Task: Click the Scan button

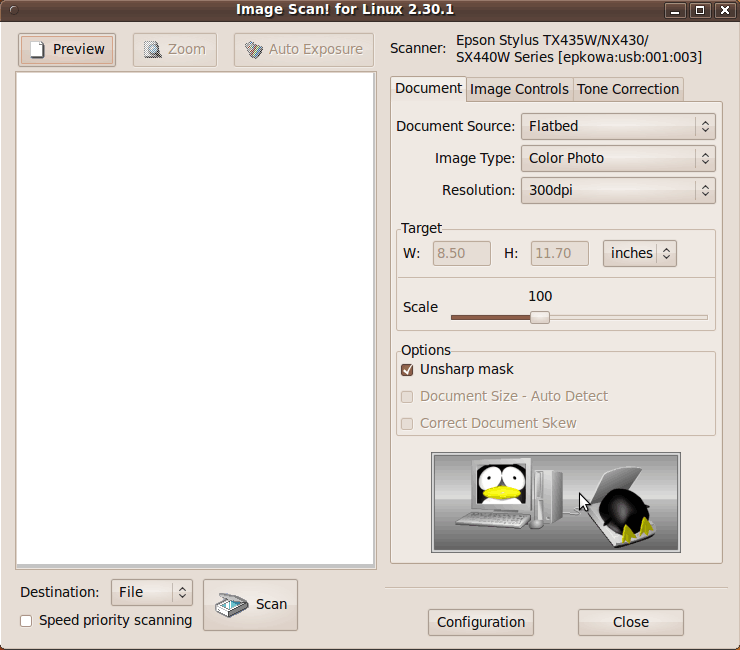Action: 250,605
